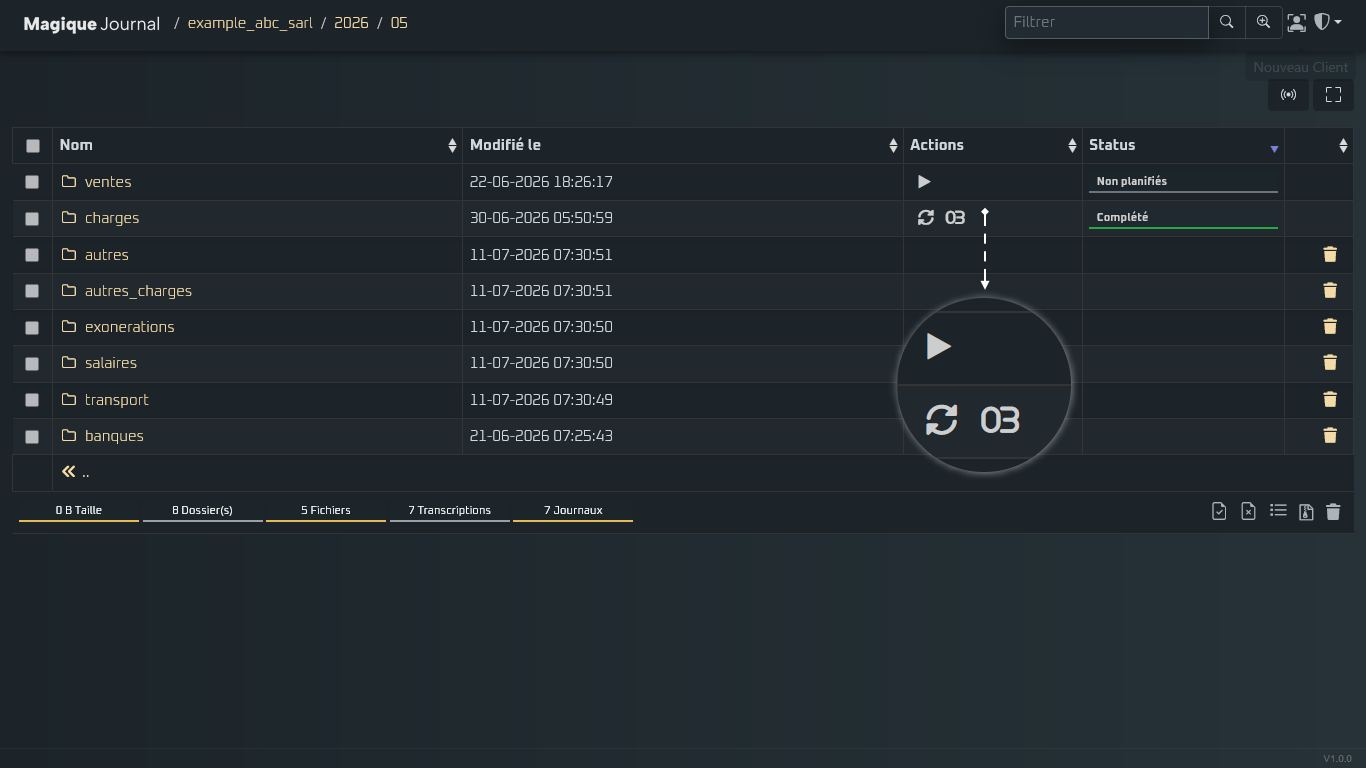Click the 03 count in charges row
The width and height of the screenshot is (1366, 768).
click(x=955, y=218)
